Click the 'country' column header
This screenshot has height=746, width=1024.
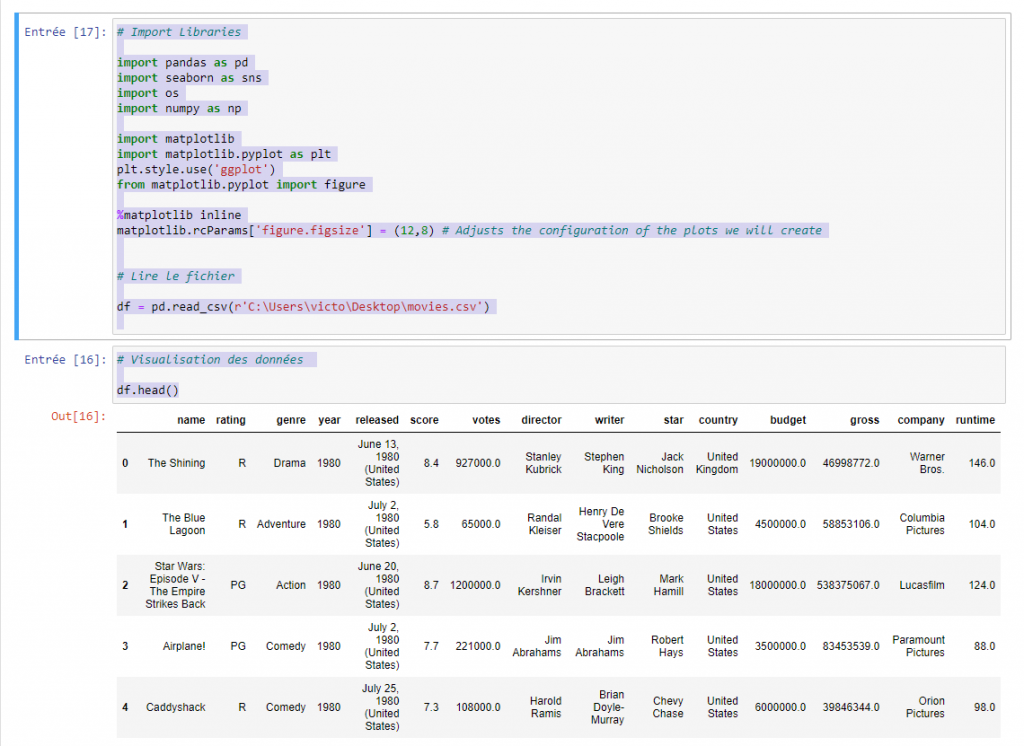[718, 420]
